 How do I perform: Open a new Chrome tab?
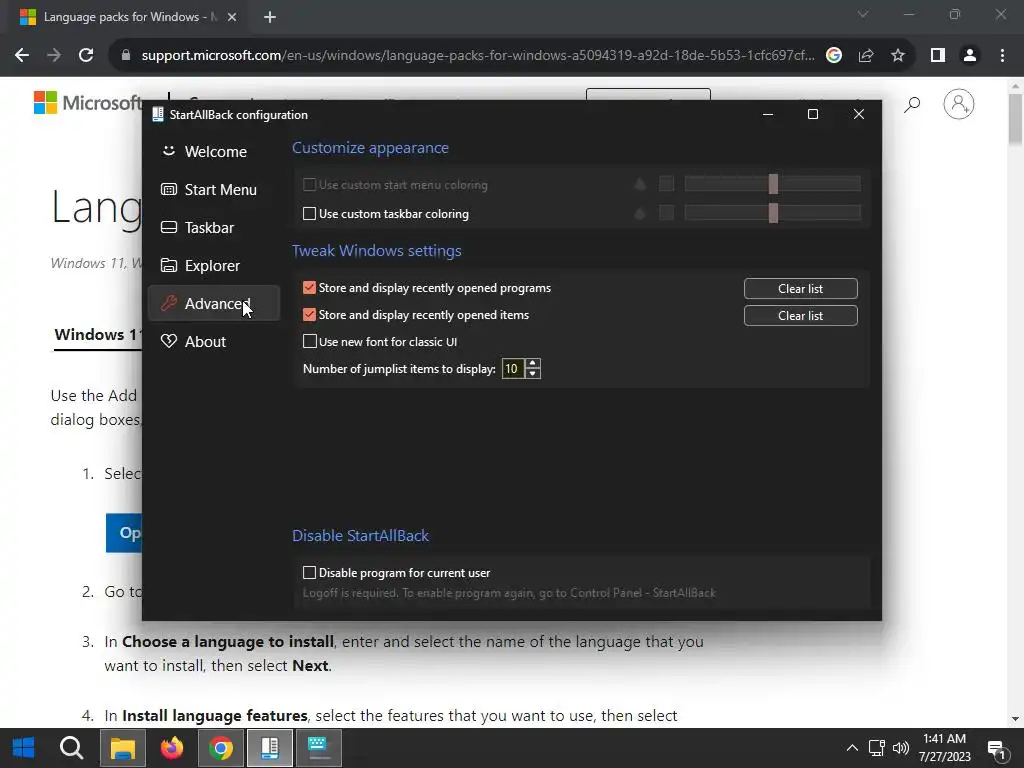pyautogui.click(x=270, y=17)
